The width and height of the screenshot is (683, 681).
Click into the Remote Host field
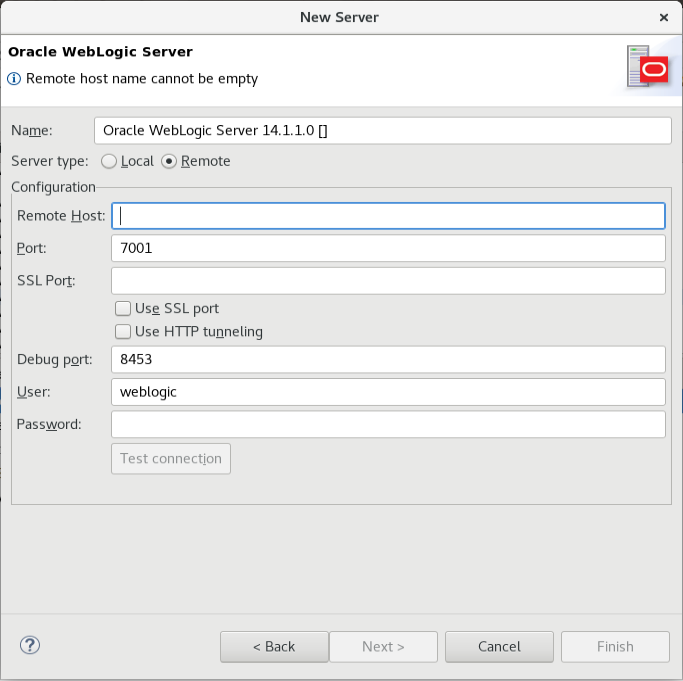click(x=388, y=216)
